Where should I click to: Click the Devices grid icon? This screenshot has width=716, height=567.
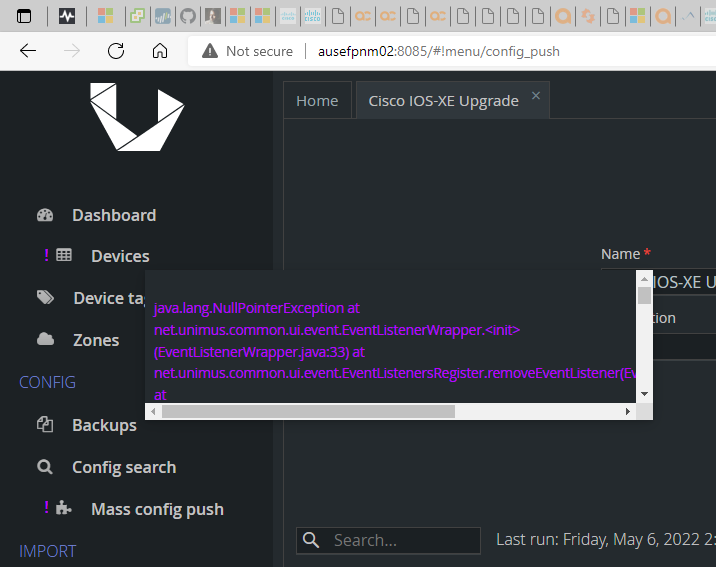pyautogui.click(x=64, y=255)
